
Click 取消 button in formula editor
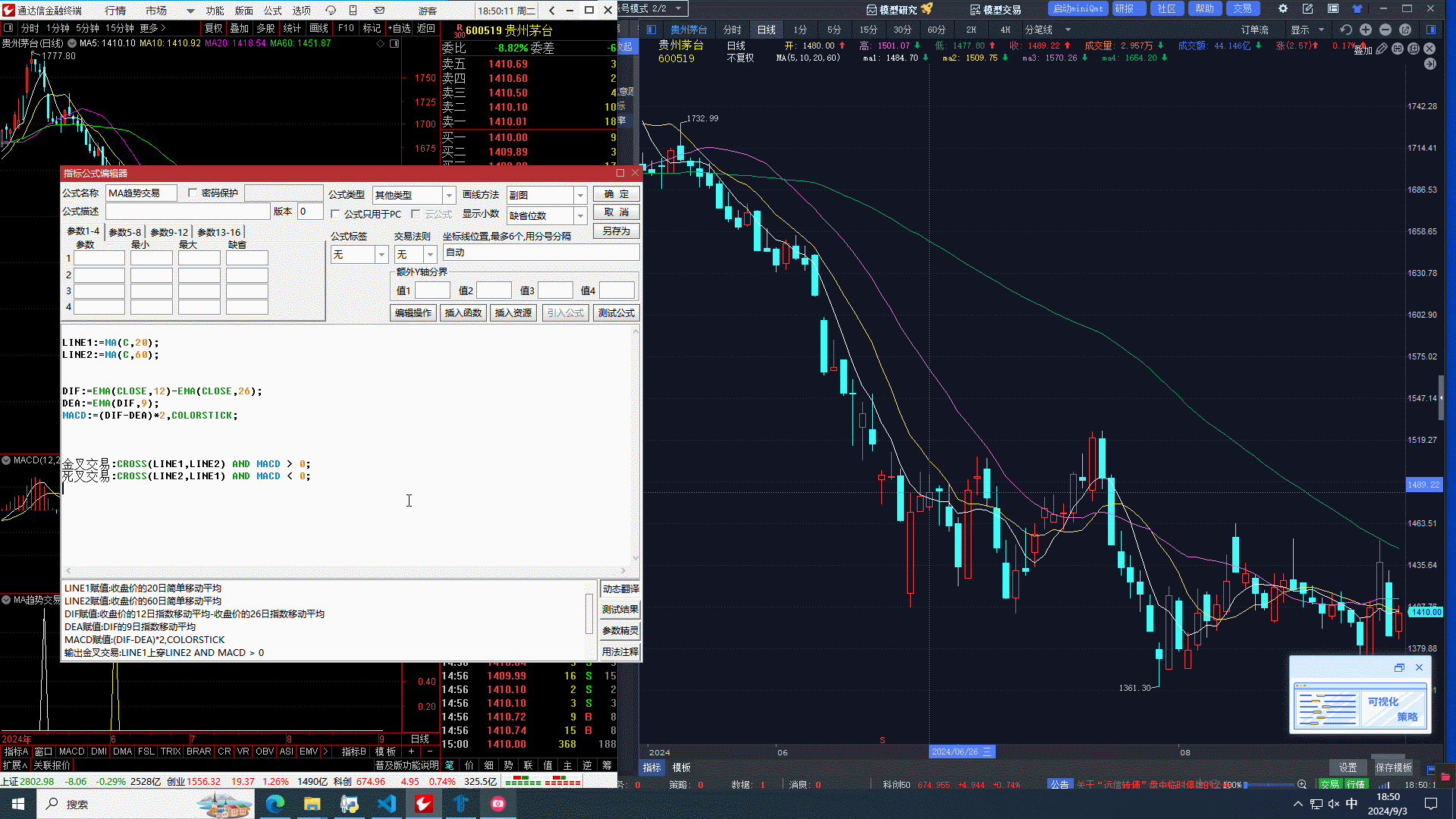[617, 212]
